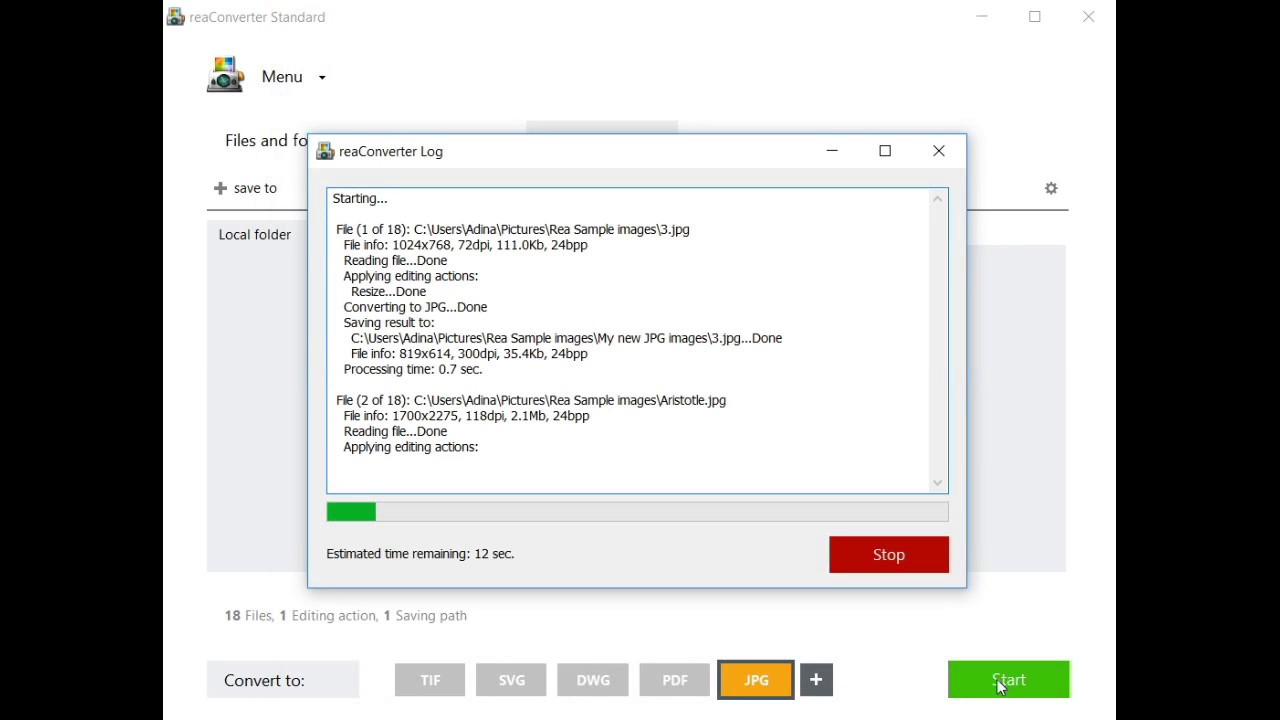Maximize the reaConverter Standard main window
The image size is (1280, 720).
coord(1035,17)
